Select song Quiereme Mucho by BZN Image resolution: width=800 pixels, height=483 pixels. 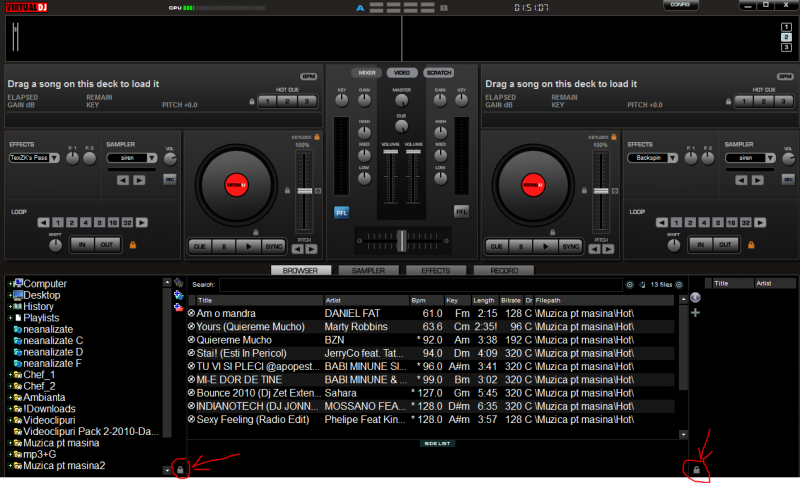tap(431, 340)
